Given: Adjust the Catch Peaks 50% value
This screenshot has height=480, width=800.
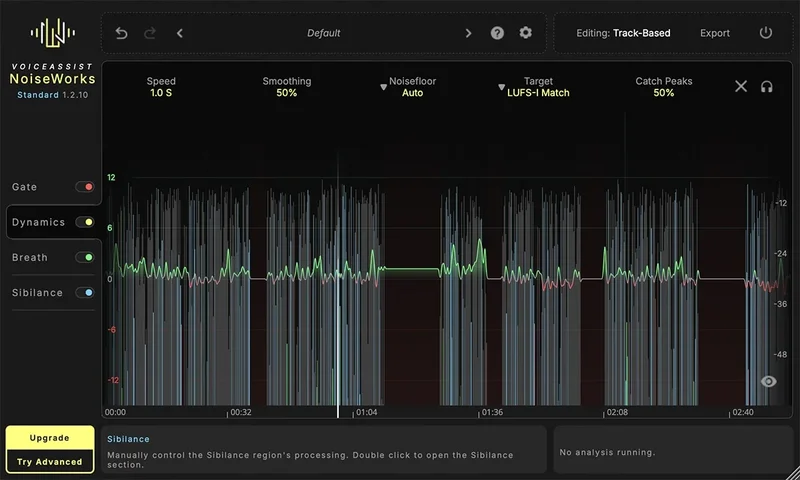Looking at the screenshot, I should [x=663, y=93].
